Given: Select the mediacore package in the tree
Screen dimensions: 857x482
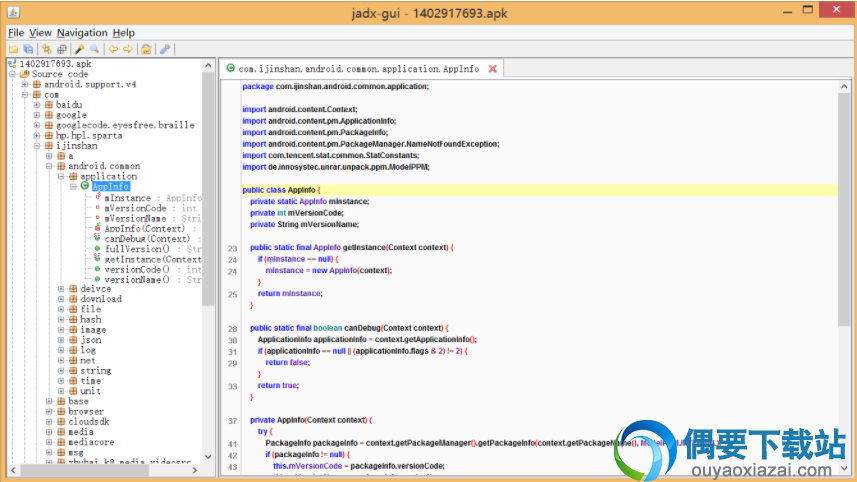Looking at the screenshot, I should click(x=91, y=442).
